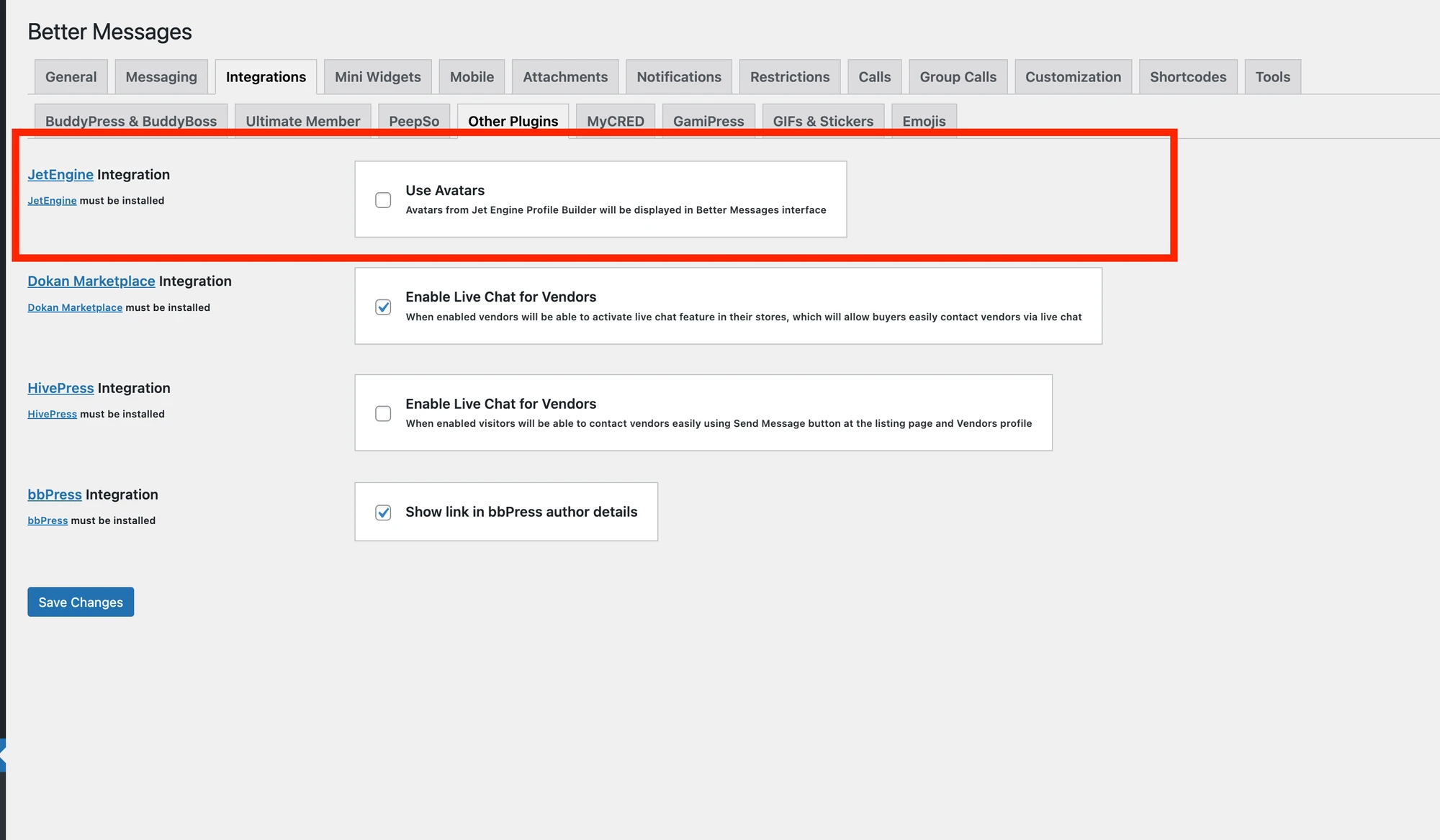
Task: Click the Jet Engine Profile Builder avatars description
Action: point(616,210)
